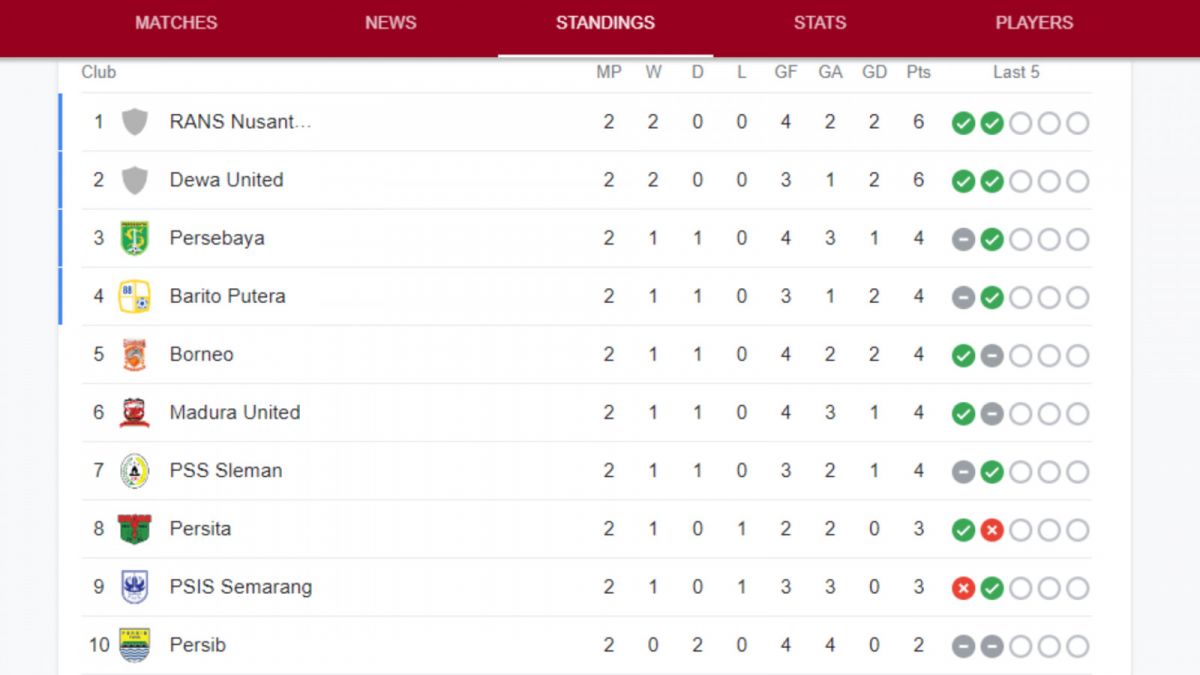The height and width of the screenshot is (675, 1200).
Task: Select the Madura United crest icon
Action: click(134, 412)
